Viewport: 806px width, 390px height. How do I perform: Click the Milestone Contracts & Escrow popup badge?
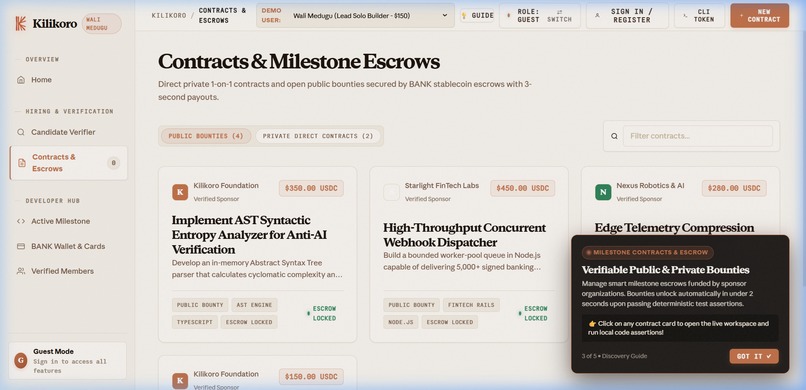pyautogui.click(x=647, y=252)
